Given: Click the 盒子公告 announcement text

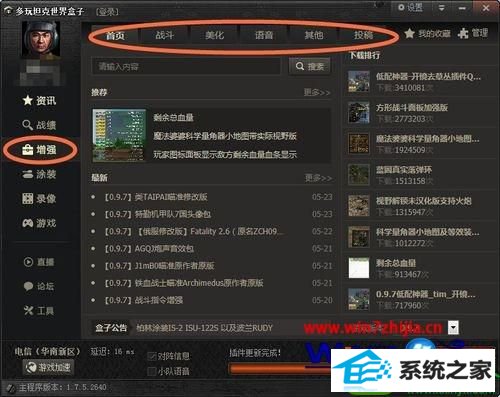Looking at the screenshot, I should point(204,328).
